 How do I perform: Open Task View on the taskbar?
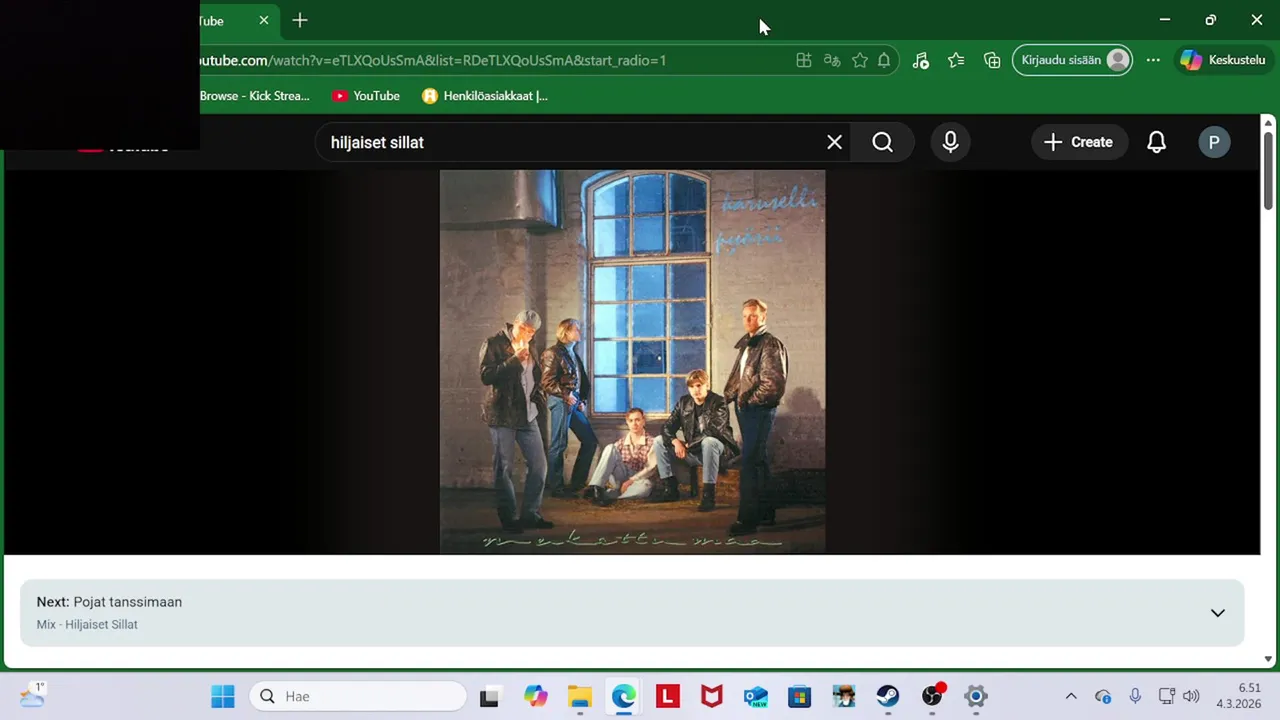[489, 696]
